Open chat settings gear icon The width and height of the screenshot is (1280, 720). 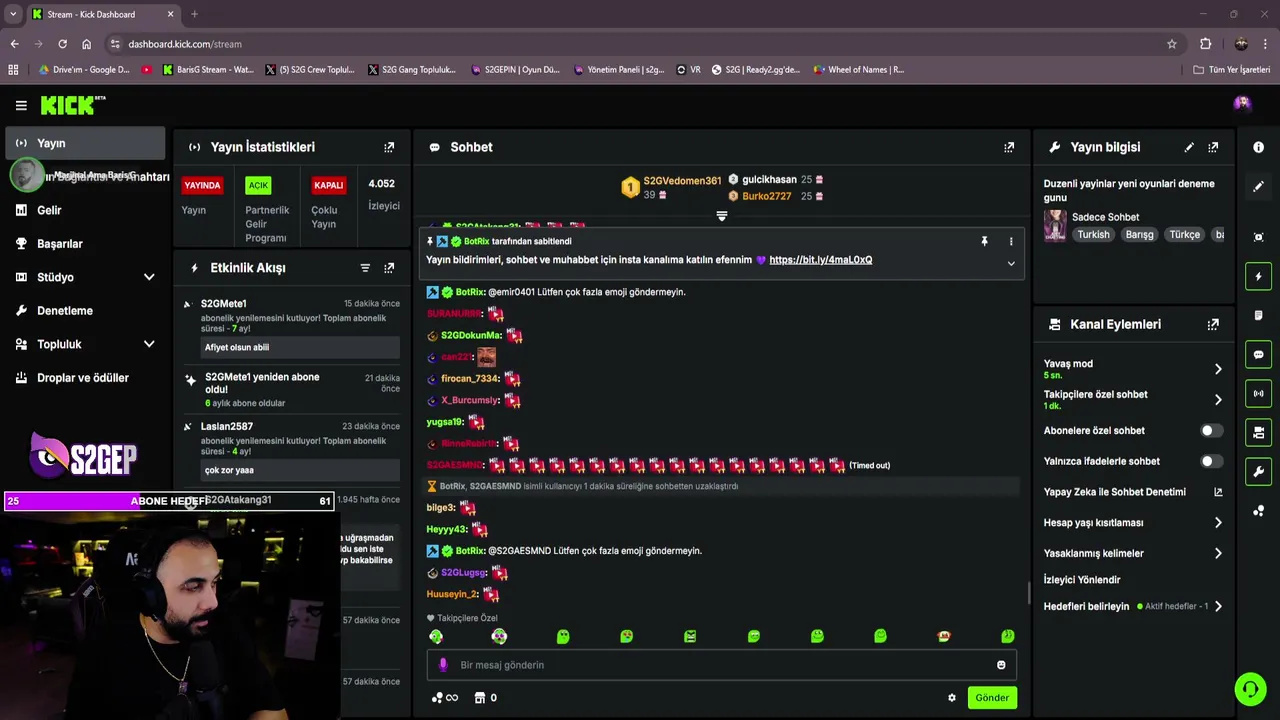[952, 698]
